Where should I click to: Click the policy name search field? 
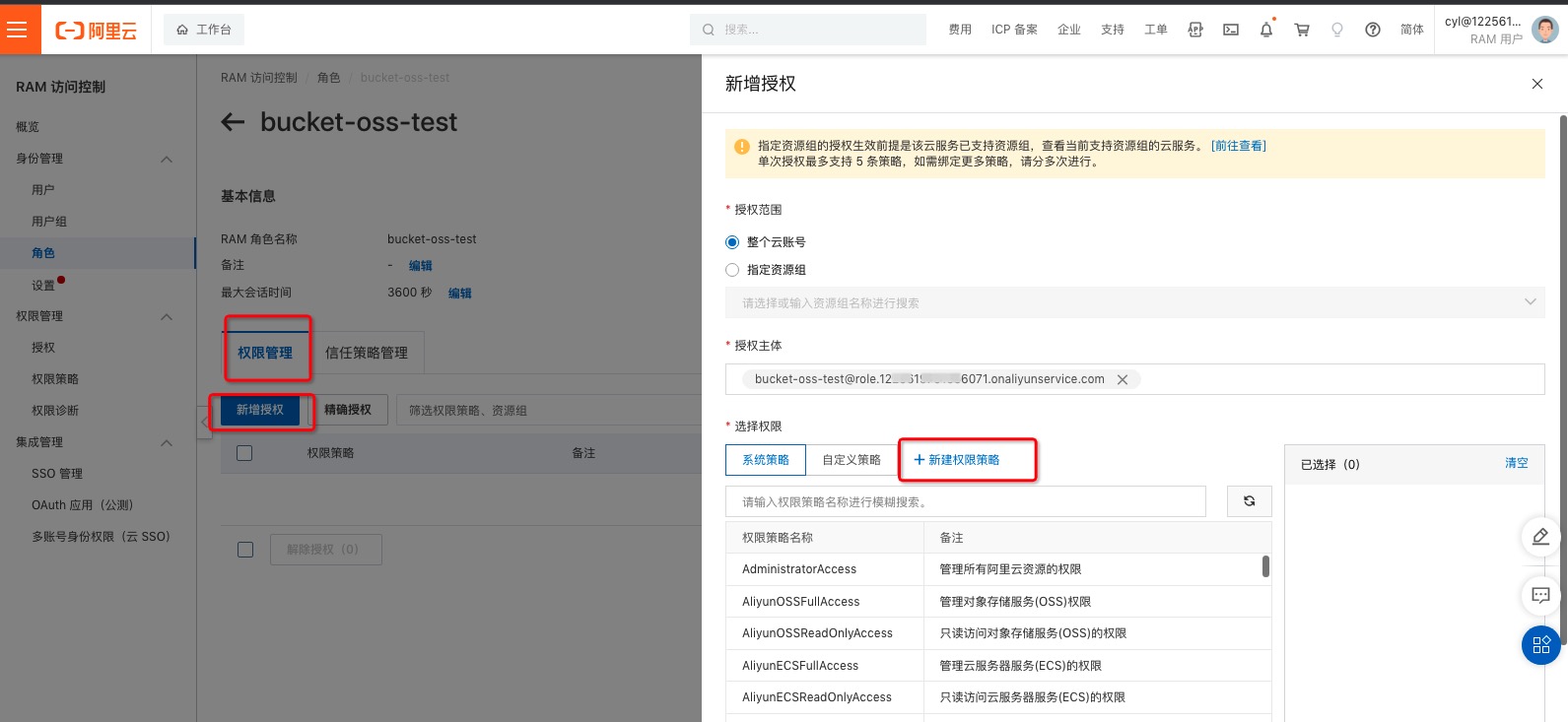tap(966, 501)
